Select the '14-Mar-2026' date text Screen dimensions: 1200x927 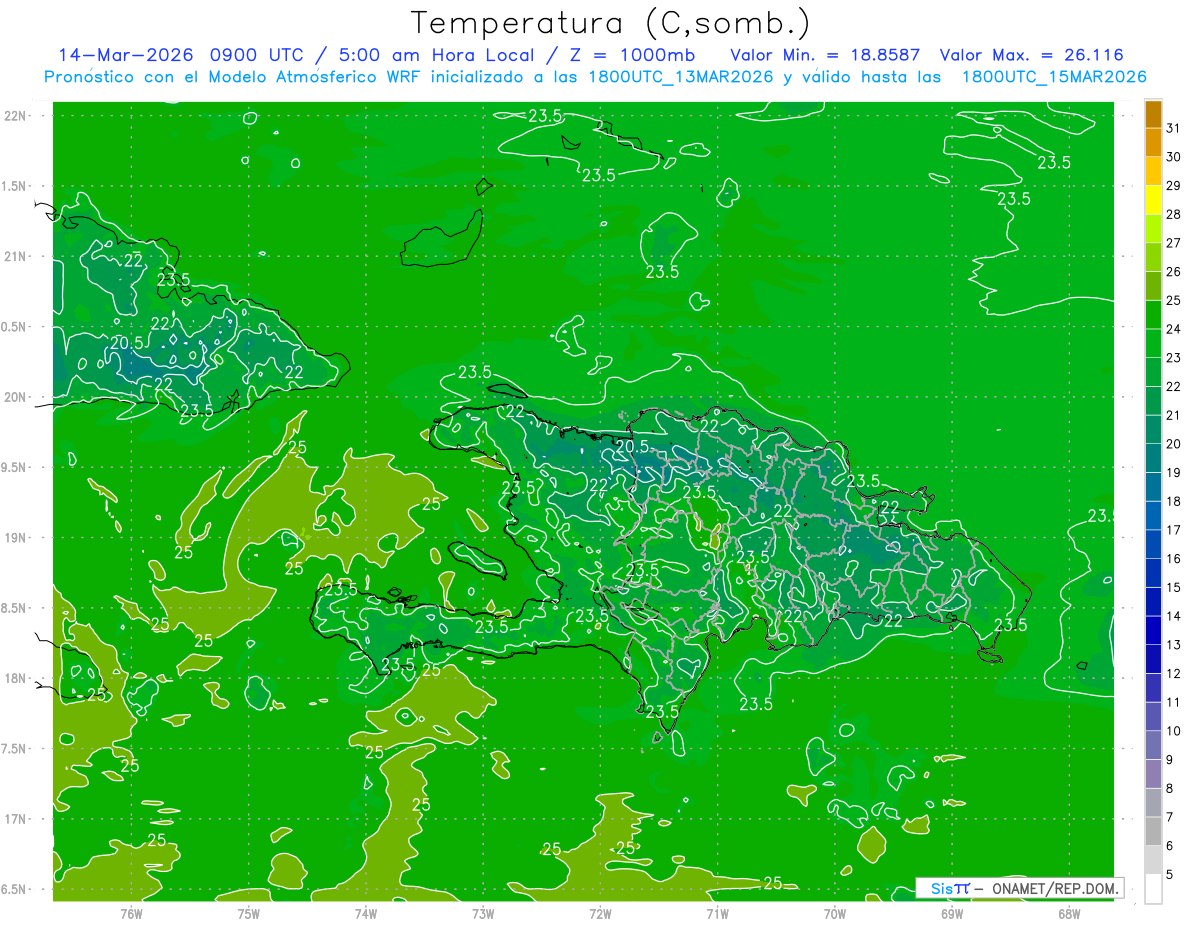(x=126, y=55)
